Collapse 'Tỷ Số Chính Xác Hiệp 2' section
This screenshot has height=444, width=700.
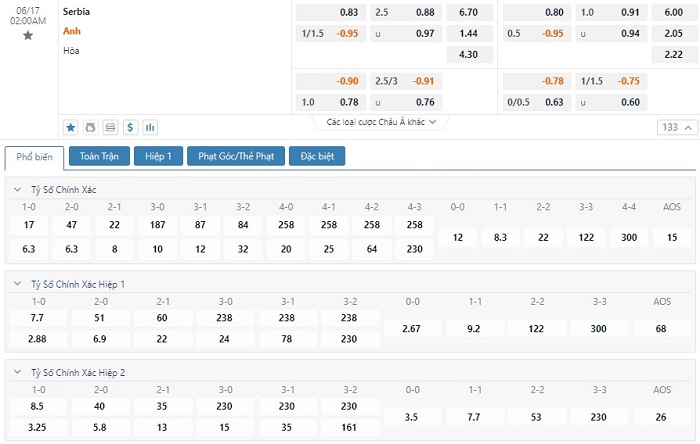click(16, 372)
